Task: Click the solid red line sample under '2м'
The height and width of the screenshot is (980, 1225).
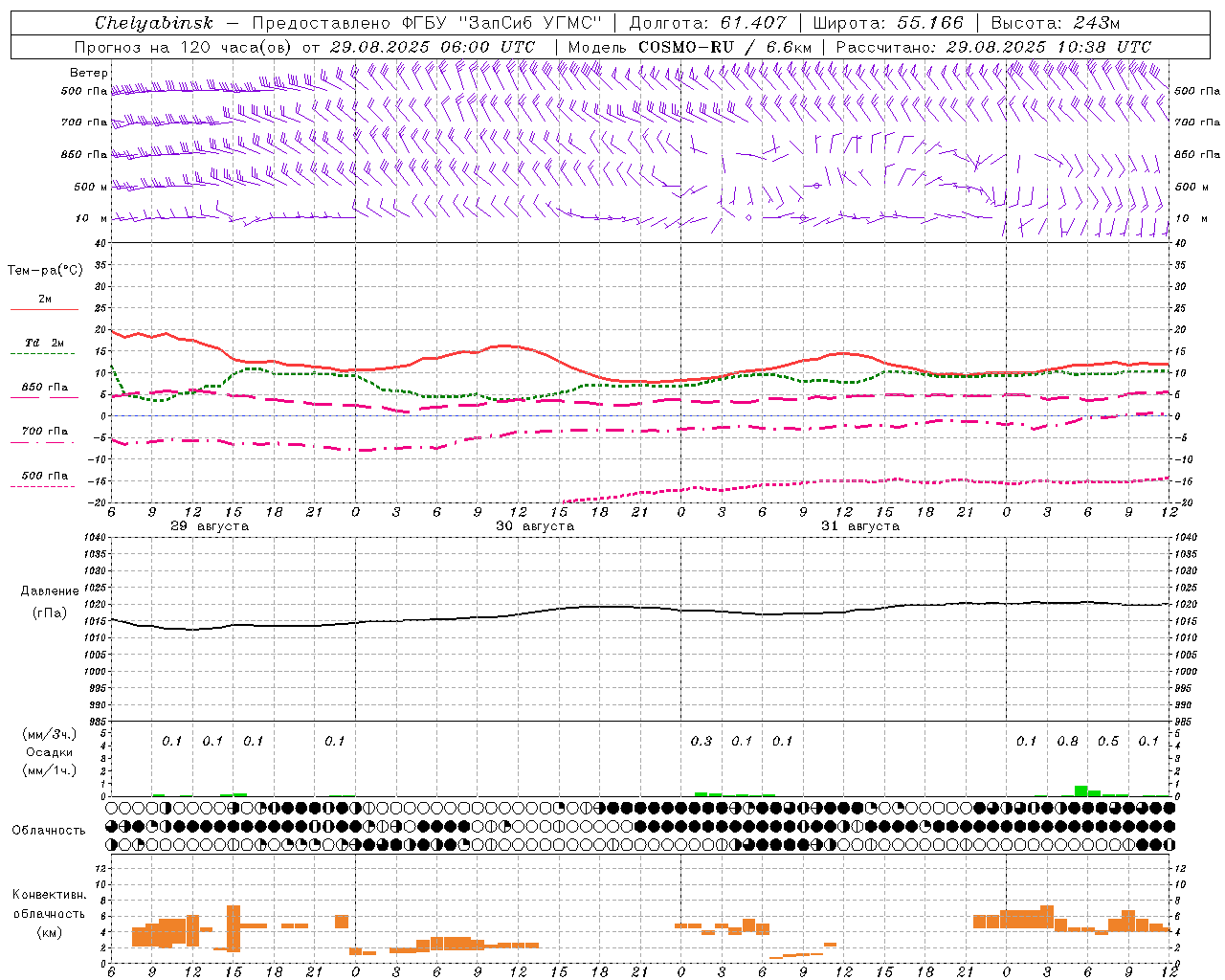Action: pyautogui.click(x=44, y=309)
